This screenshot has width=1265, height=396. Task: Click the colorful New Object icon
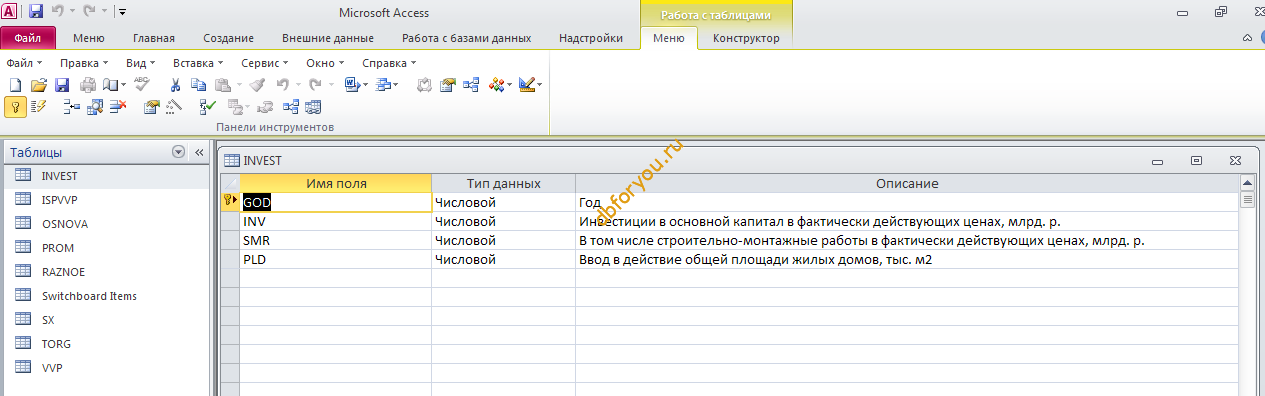click(x=497, y=85)
